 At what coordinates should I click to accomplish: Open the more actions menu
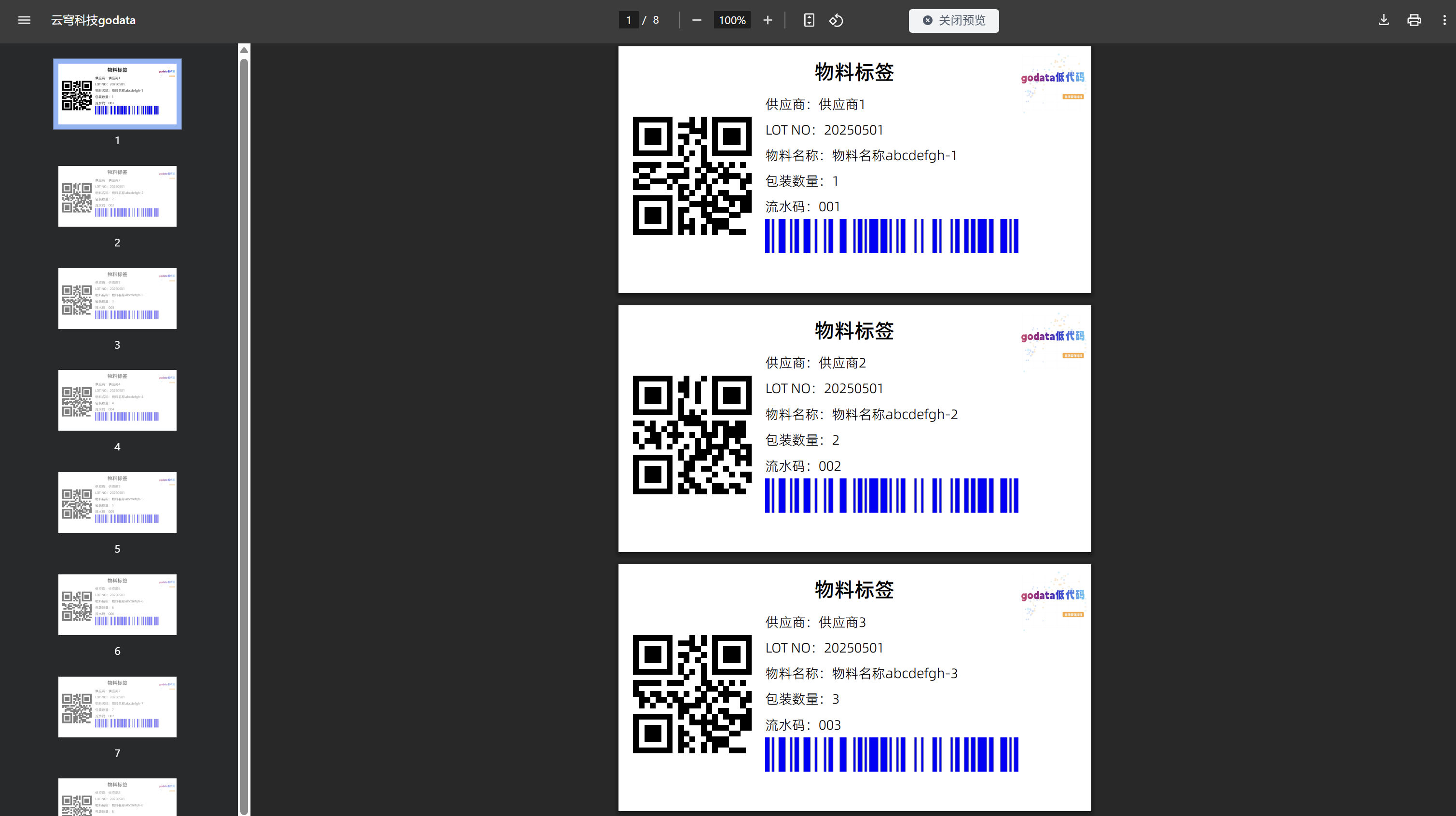tap(1444, 20)
